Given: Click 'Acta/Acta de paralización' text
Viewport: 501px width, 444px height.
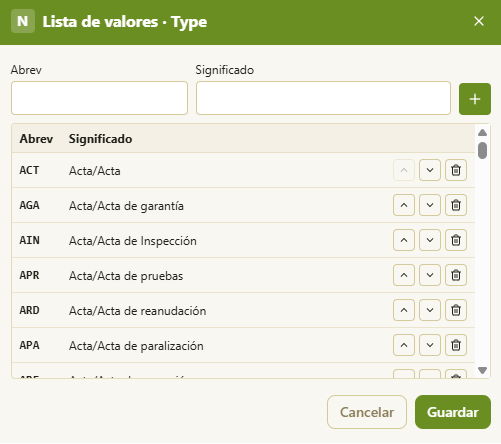Looking at the screenshot, I should click(x=136, y=346).
